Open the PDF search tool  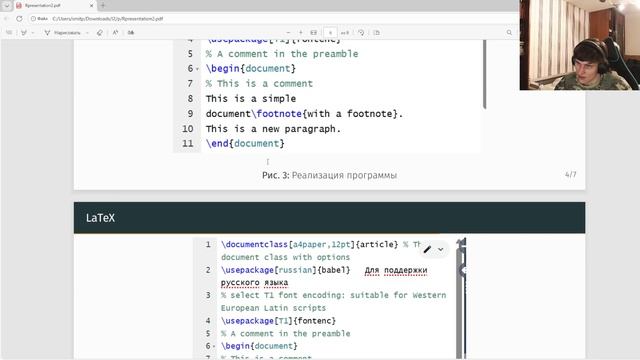[509, 33]
